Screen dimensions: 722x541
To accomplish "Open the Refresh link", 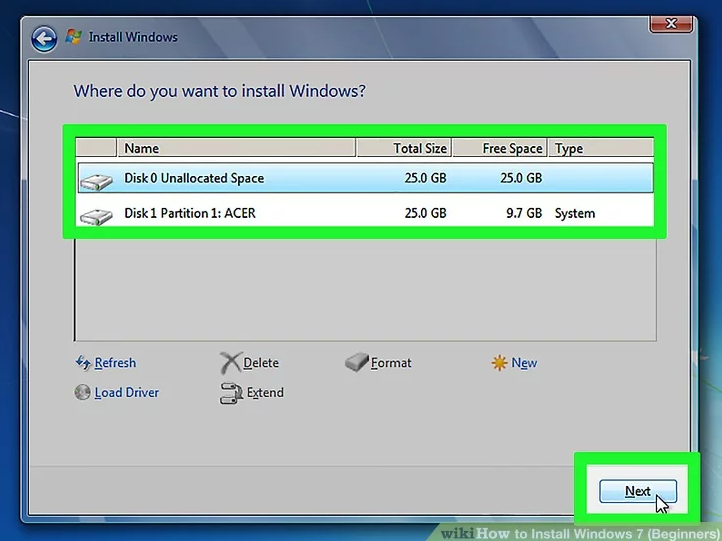I will click(x=115, y=363).
